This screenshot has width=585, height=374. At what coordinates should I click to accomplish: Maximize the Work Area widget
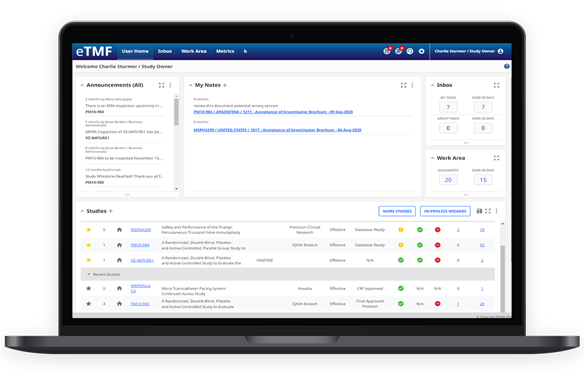pyautogui.click(x=496, y=158)
